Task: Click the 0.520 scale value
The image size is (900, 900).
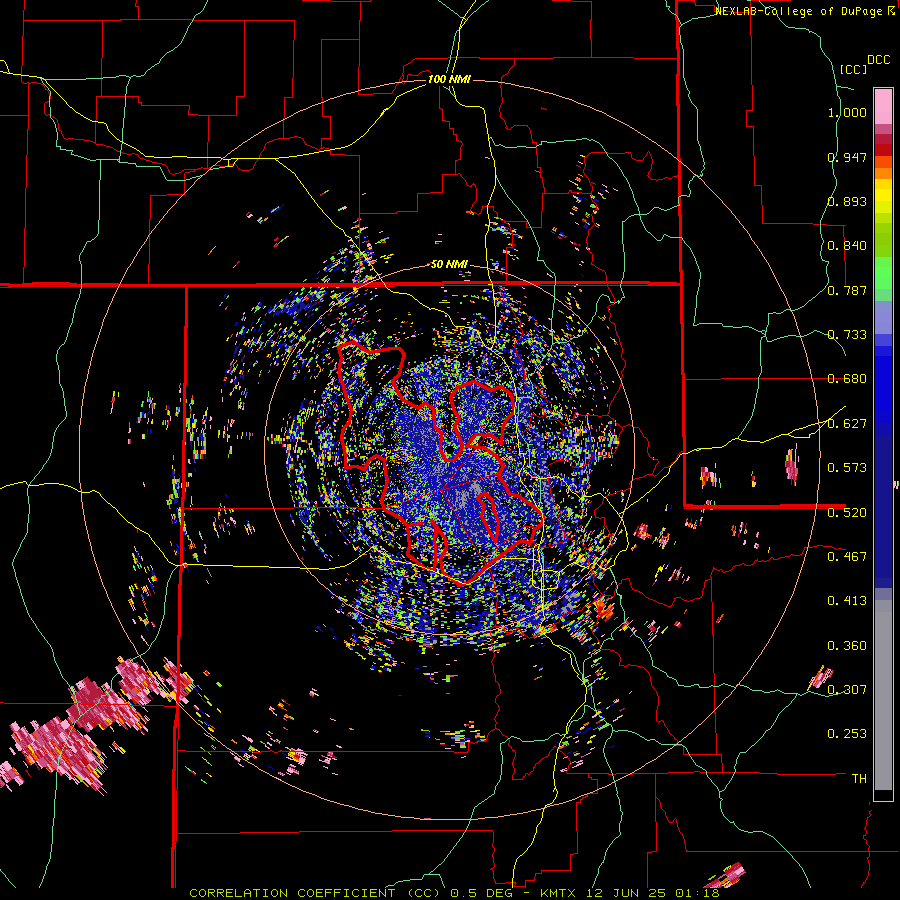Action: (x=847, y=513)
